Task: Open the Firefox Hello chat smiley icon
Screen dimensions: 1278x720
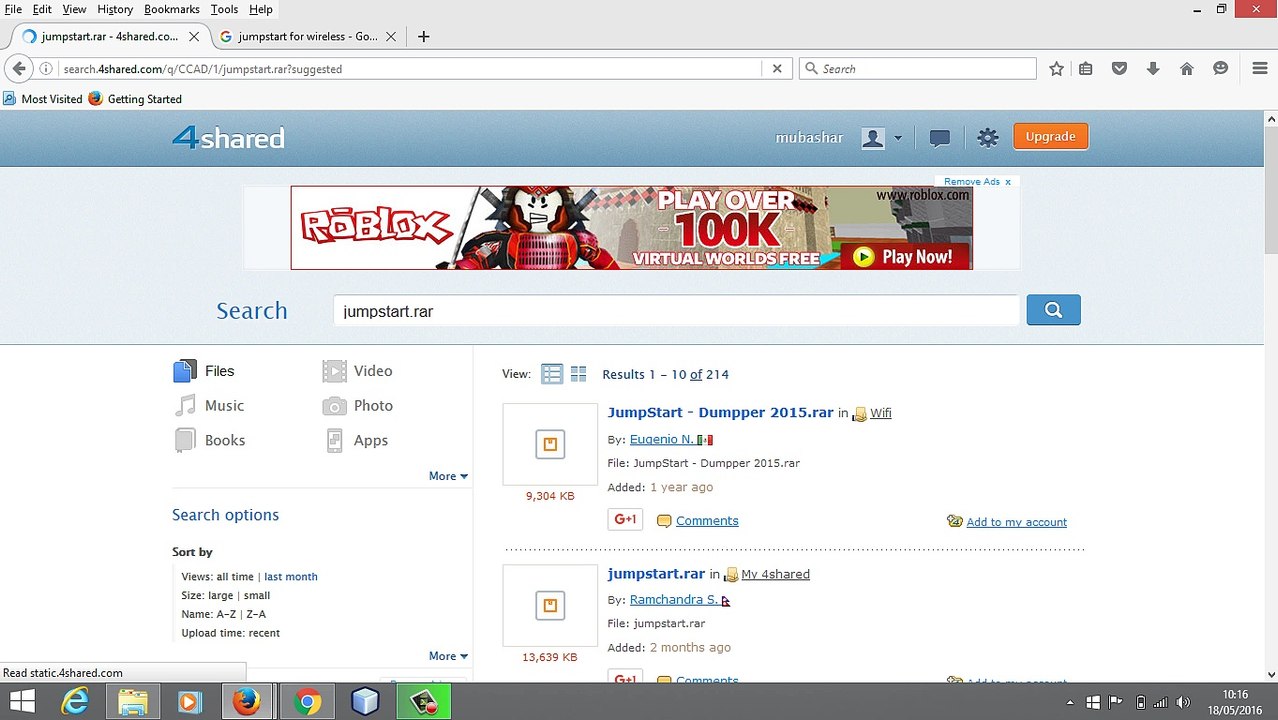Action: 1220,68
